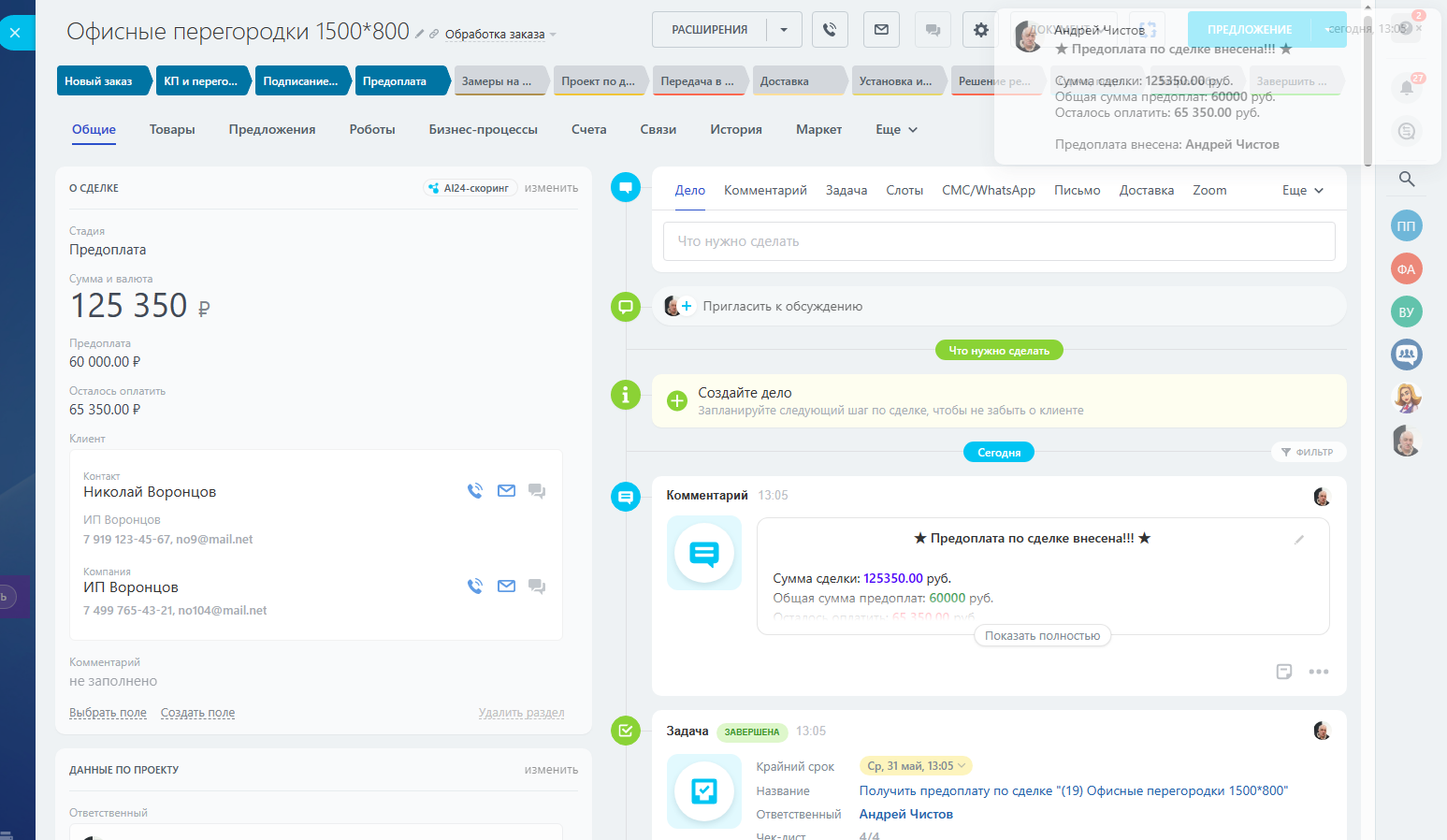Image resolution: width=1447 pixels, height=840 pixels.
Task: Open chat with Николай Воронцов
Action: 537,491
